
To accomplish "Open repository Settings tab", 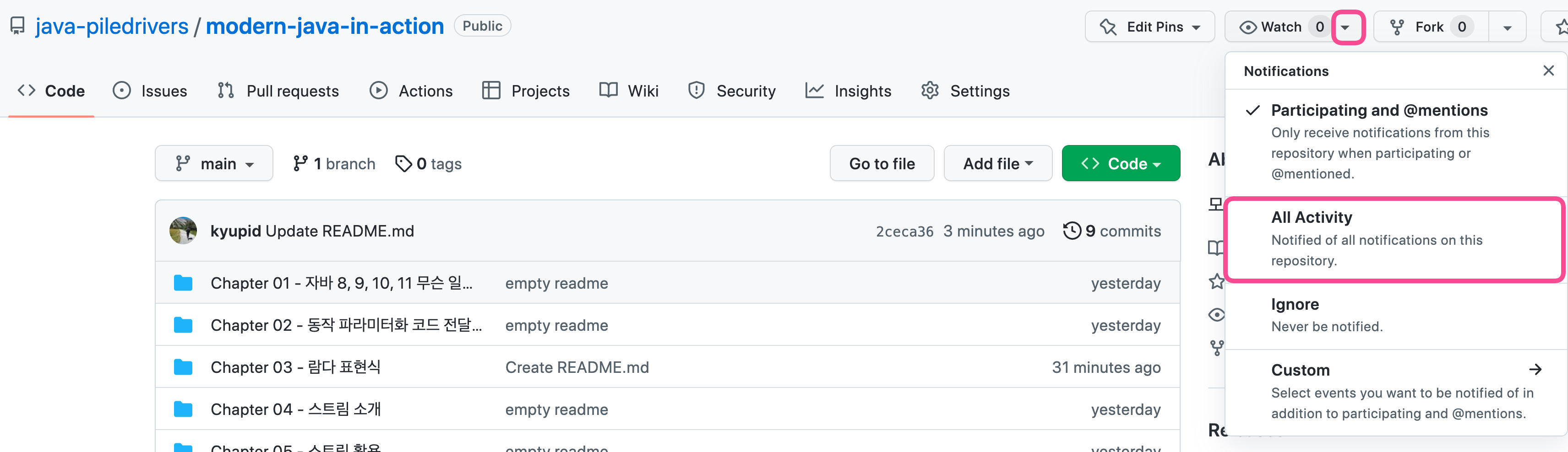I will tap(965, 91).
